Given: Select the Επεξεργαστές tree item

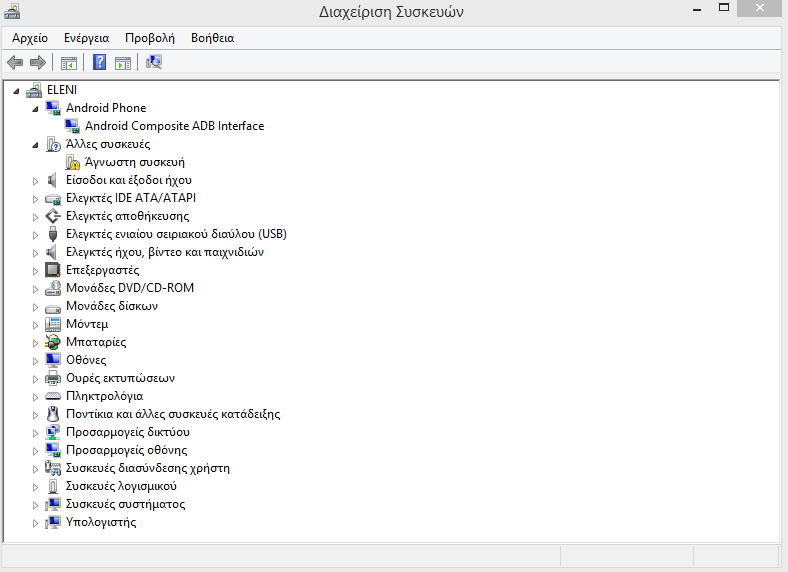Looking at the screenshot, I should 102,270.
